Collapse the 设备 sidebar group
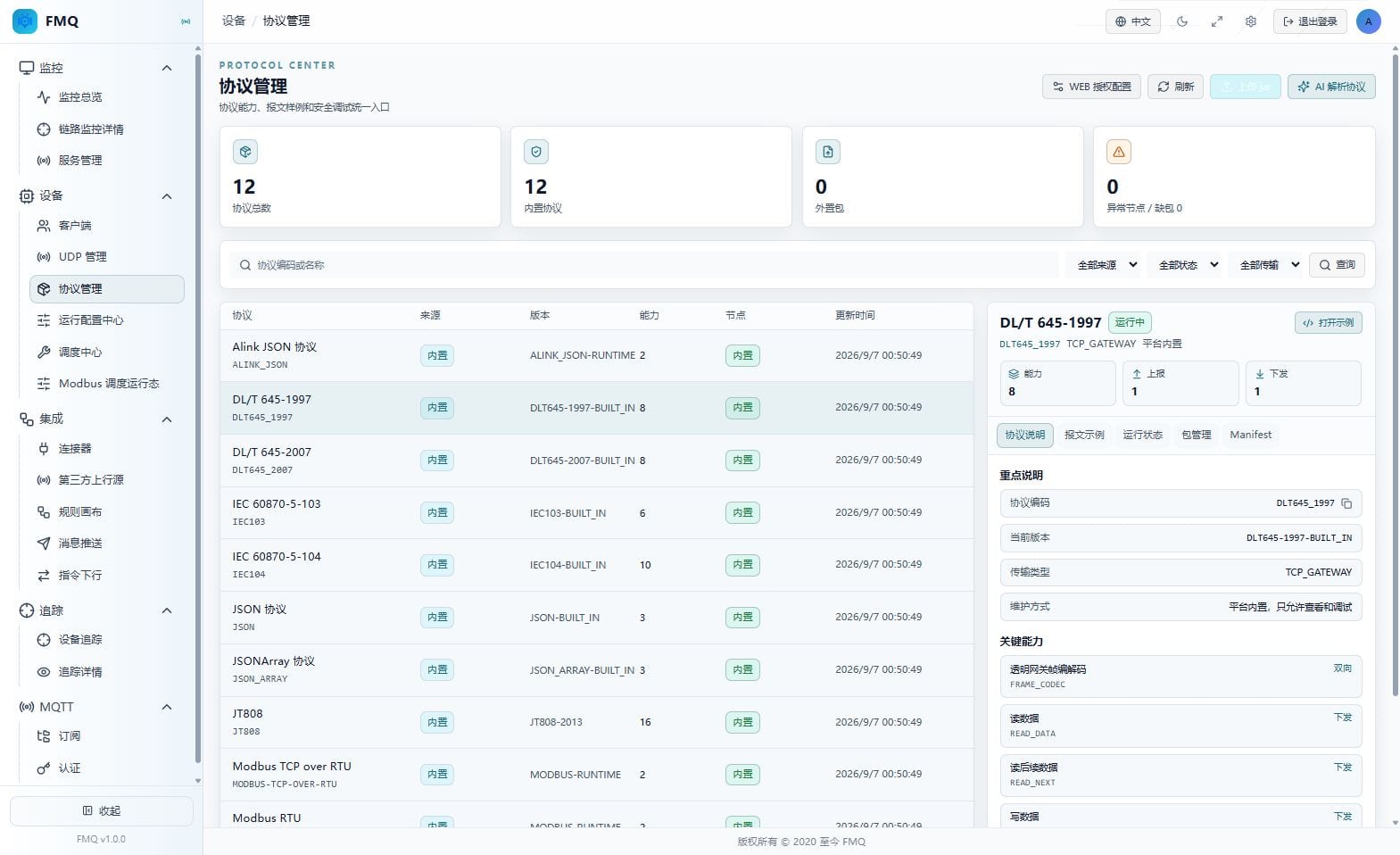This screenshot has width=1400, height=855. (167, 196)
